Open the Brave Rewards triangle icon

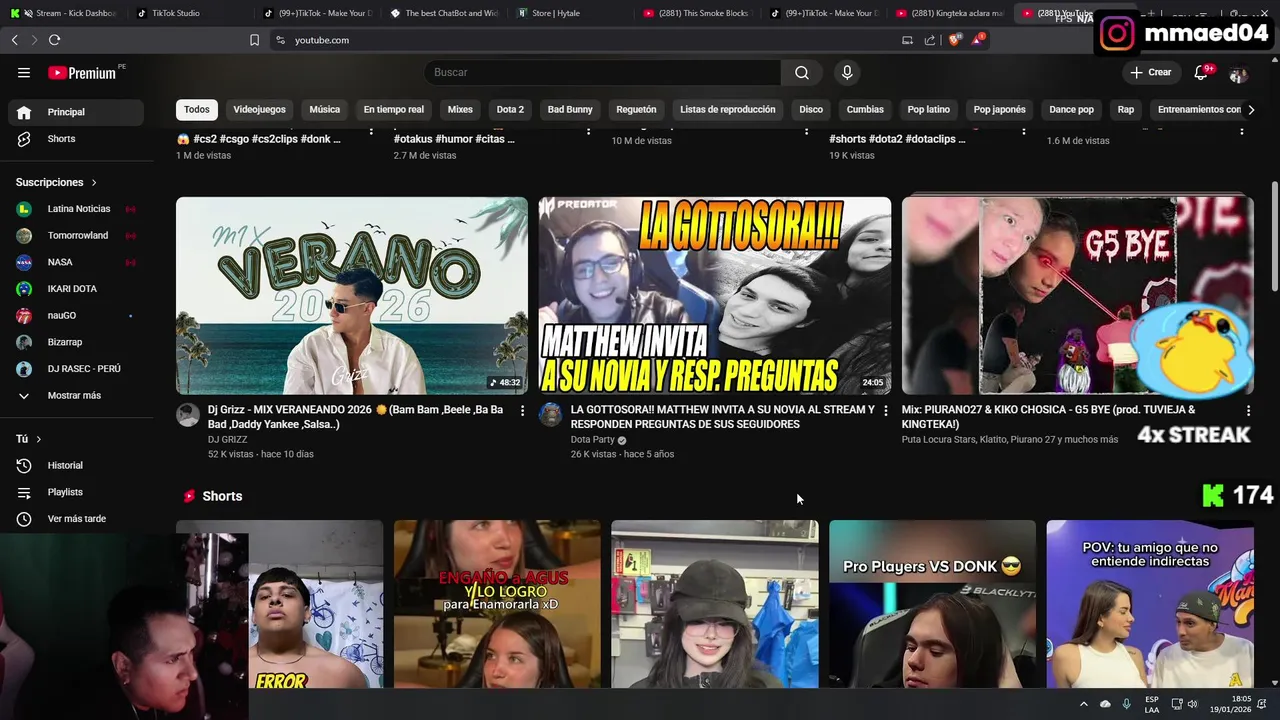coord(977,40)
